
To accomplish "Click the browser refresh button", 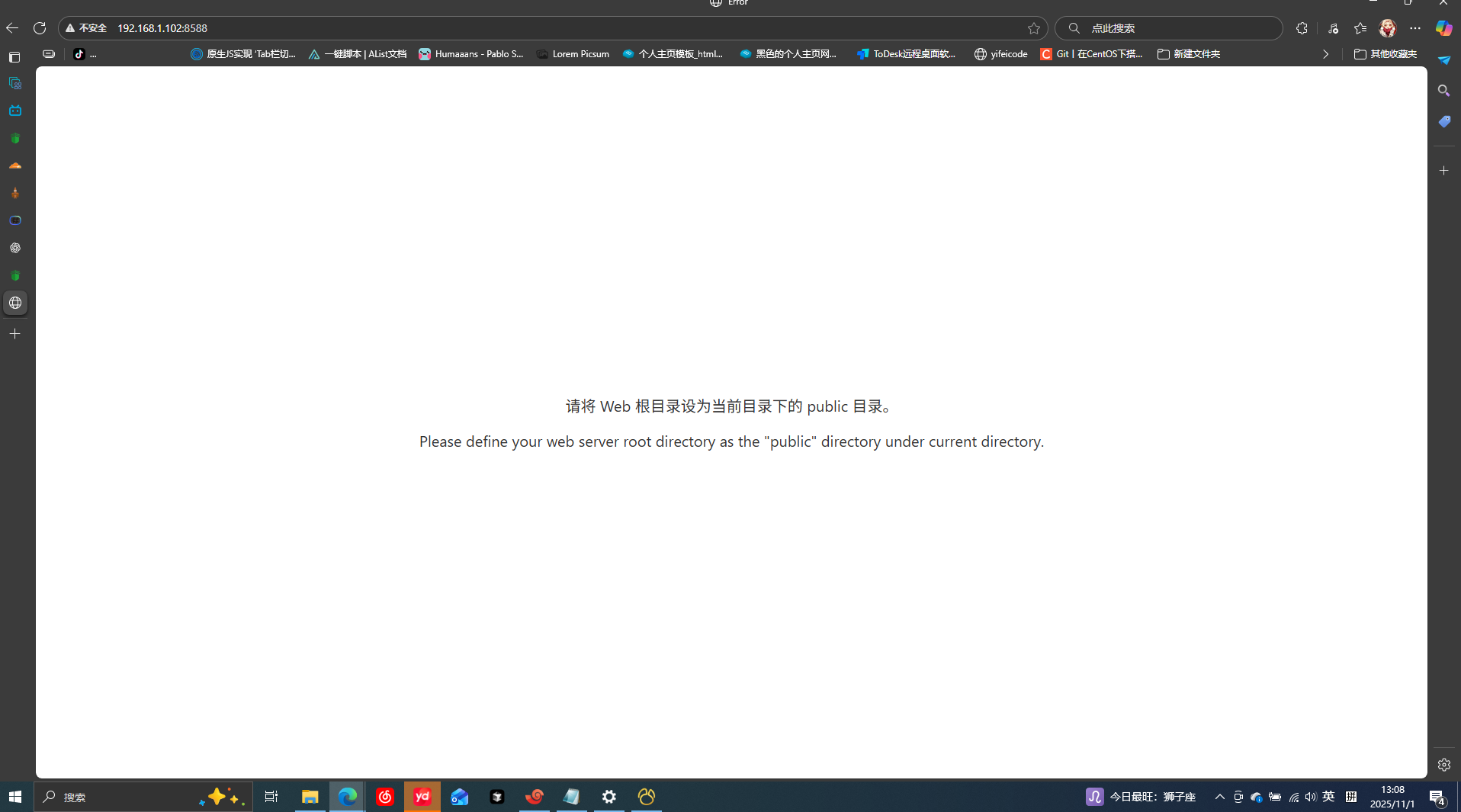I will (x=40, y=28).
